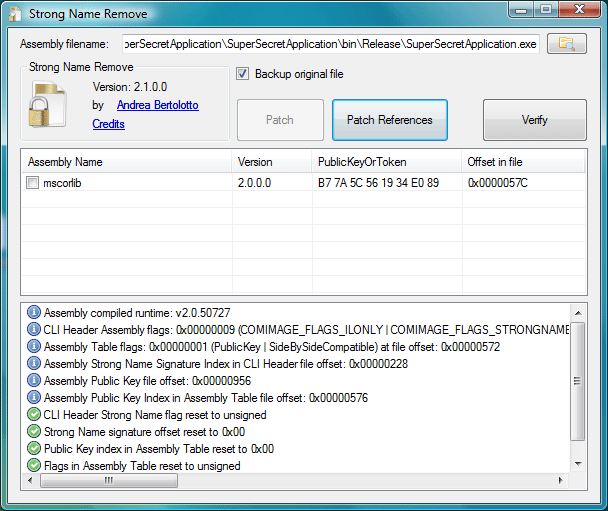608x511 pixels.
Task: Click green check icon beside 'Public Key index in Assembly Table reset'
Action: (34, 449)
